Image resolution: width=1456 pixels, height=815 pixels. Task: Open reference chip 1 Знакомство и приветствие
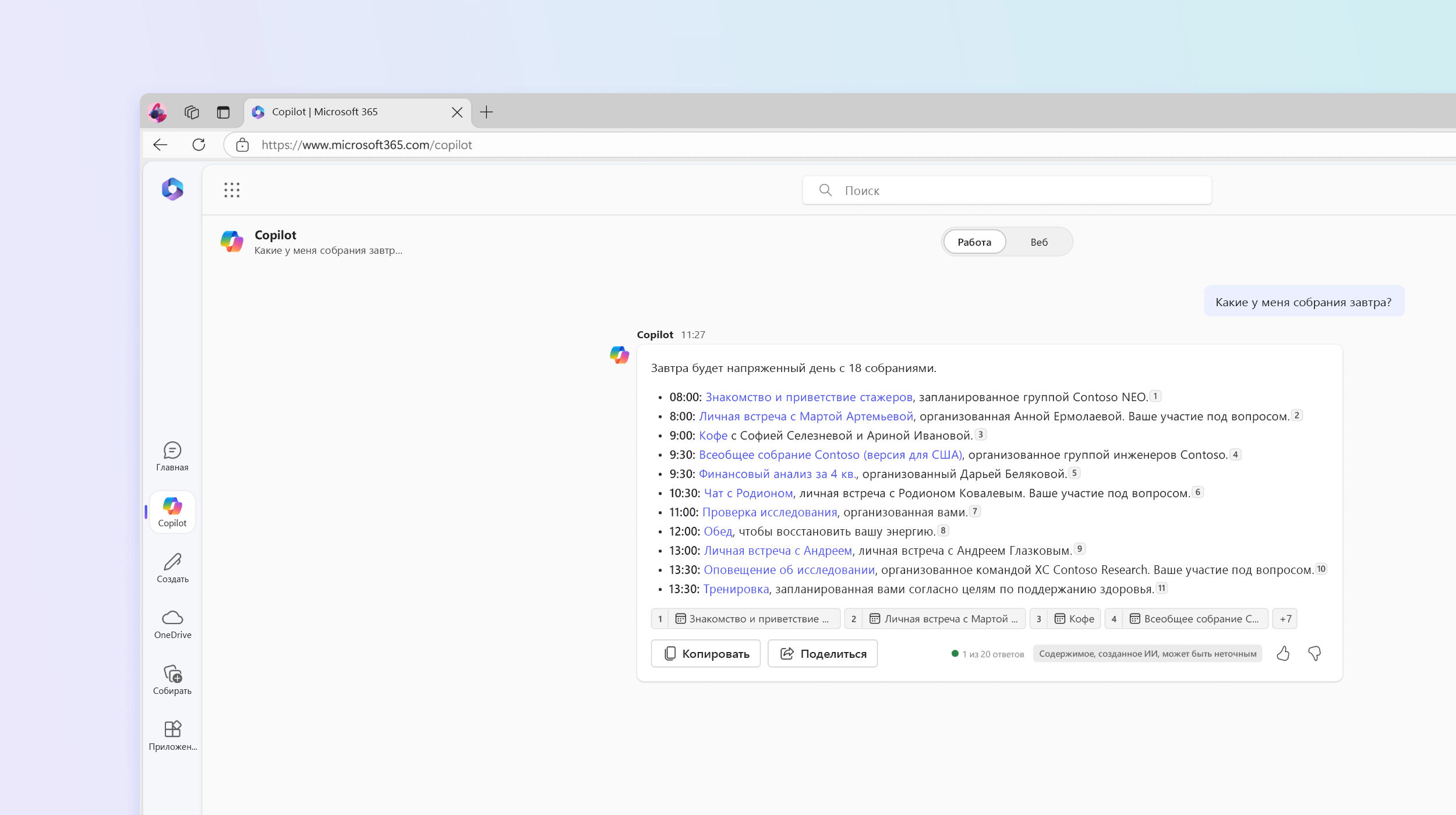[745, 619]
